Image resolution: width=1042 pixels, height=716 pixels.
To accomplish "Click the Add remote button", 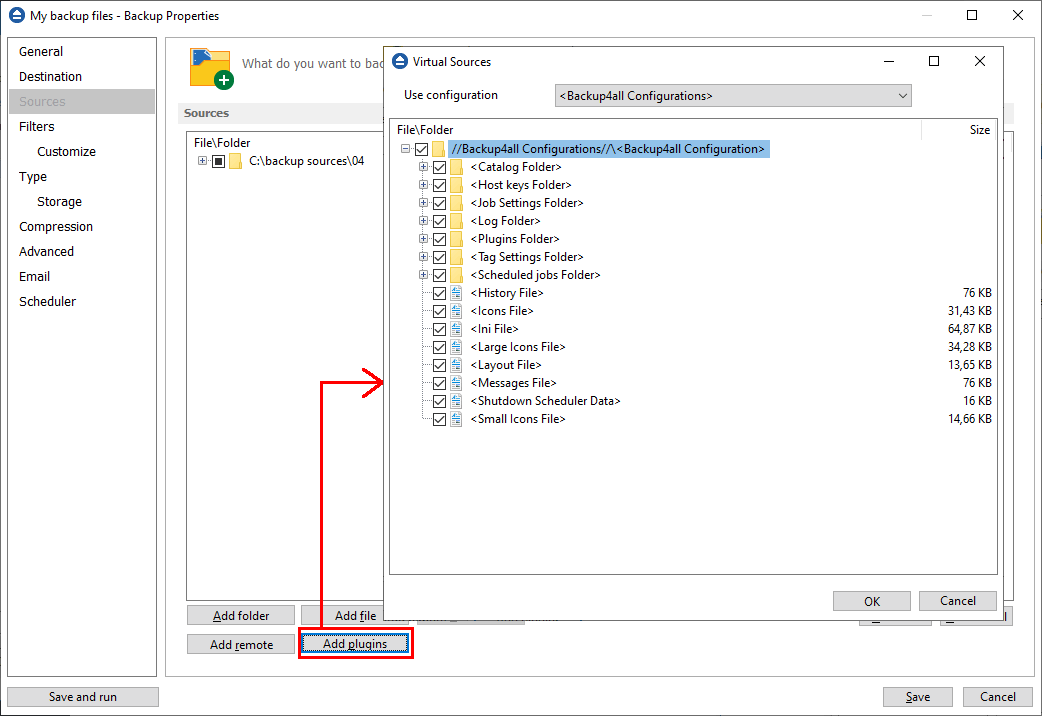I will tap(241, 644).
